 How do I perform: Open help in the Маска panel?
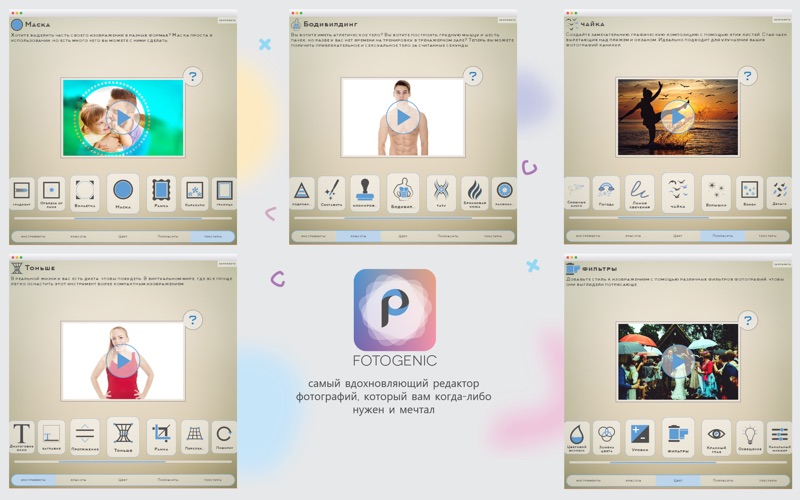(x=193, y=77)
